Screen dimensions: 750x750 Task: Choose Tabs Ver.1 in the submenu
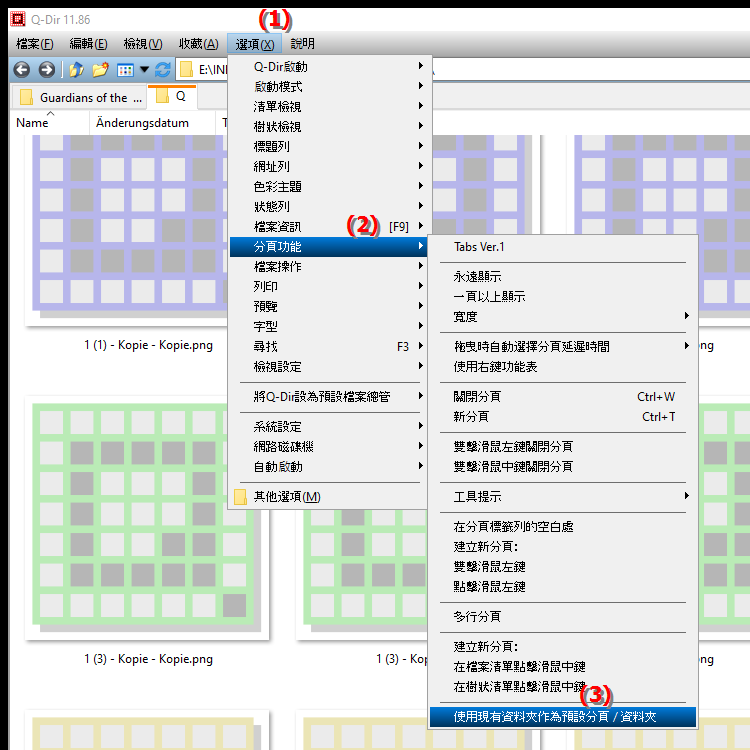563,247
